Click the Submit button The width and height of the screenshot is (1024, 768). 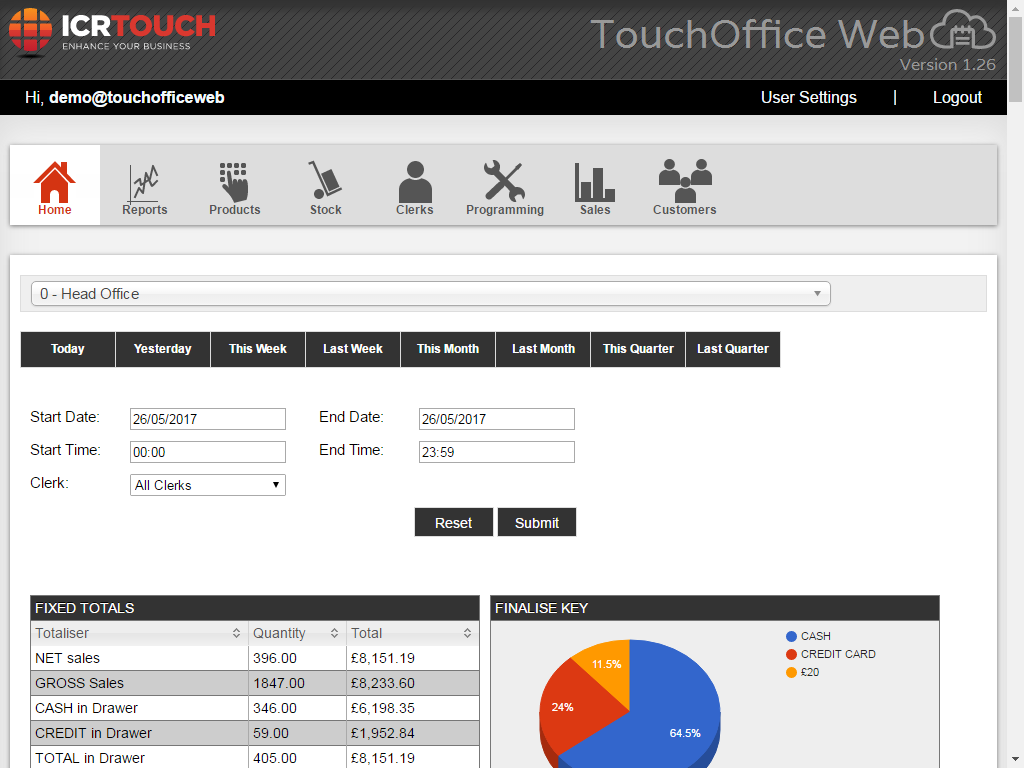[x=537, y=522]
